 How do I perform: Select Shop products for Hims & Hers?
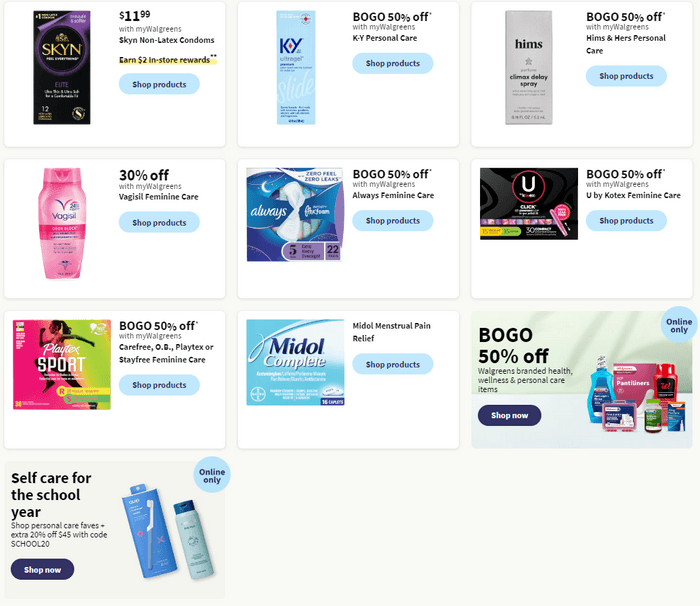tap(626, 76)
